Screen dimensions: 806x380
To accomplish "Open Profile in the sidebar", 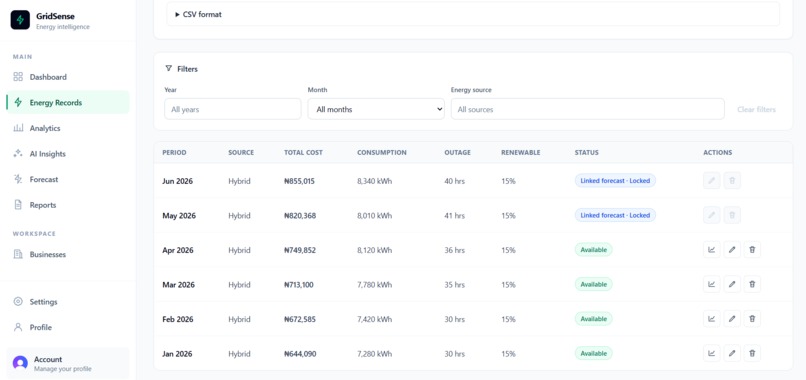I will 68,327.
